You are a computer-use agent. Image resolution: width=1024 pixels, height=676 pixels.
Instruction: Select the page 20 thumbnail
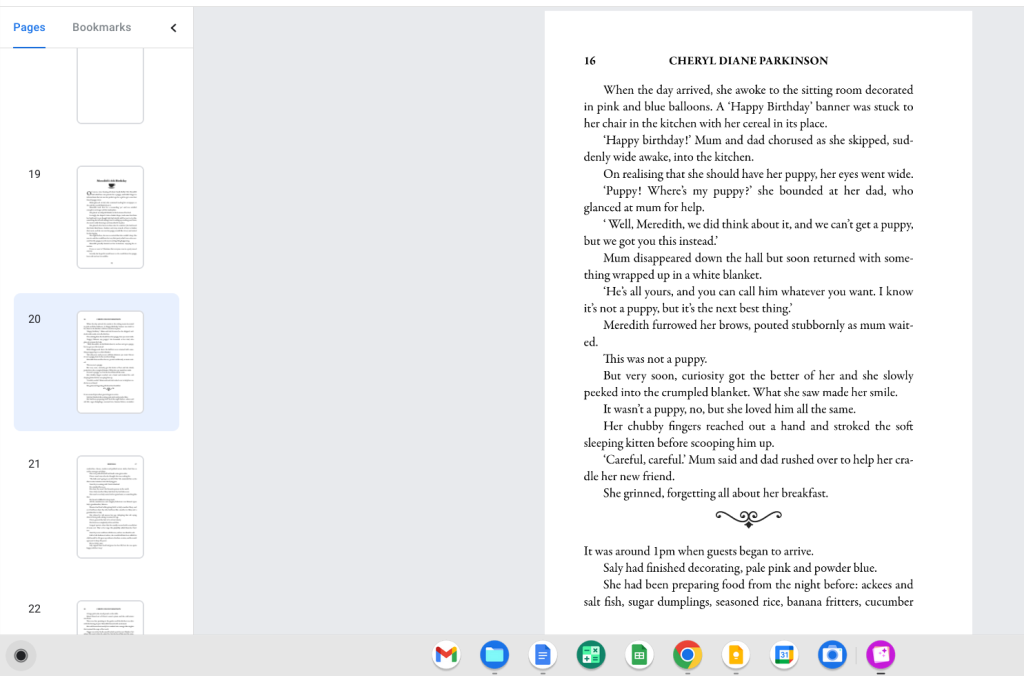(110, 362)
